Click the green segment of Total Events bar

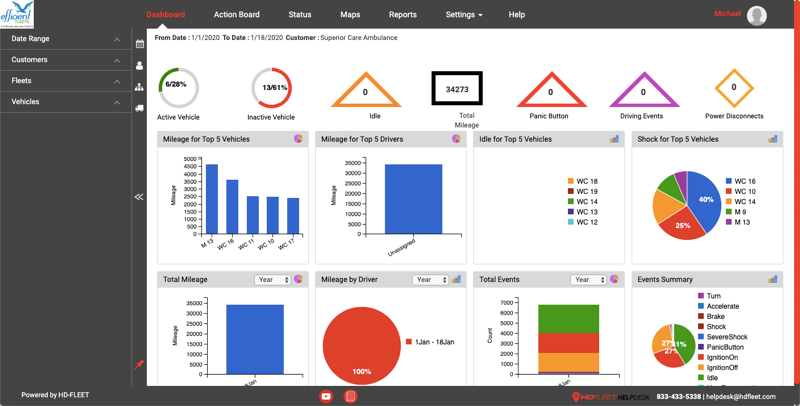pyautogui.click(x=568, y=319)
